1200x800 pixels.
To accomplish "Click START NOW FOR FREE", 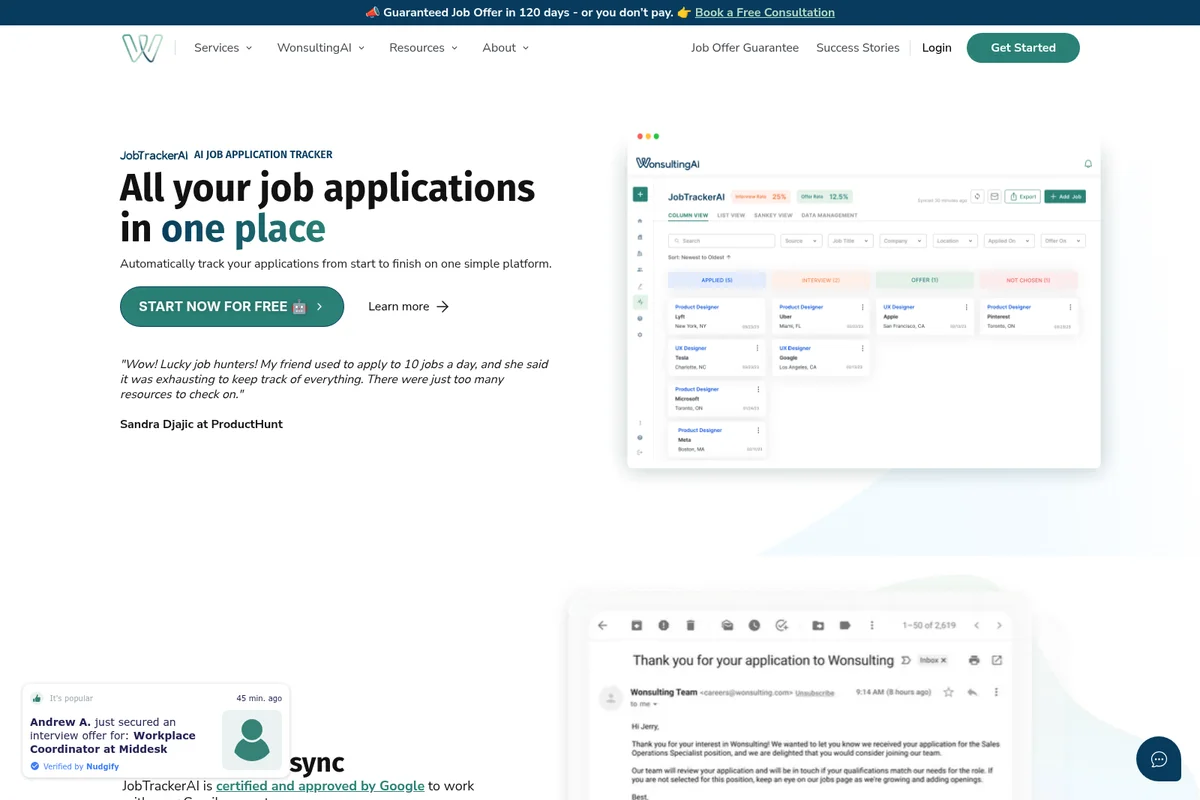I will pyautogui.click(x=231, y=306).
